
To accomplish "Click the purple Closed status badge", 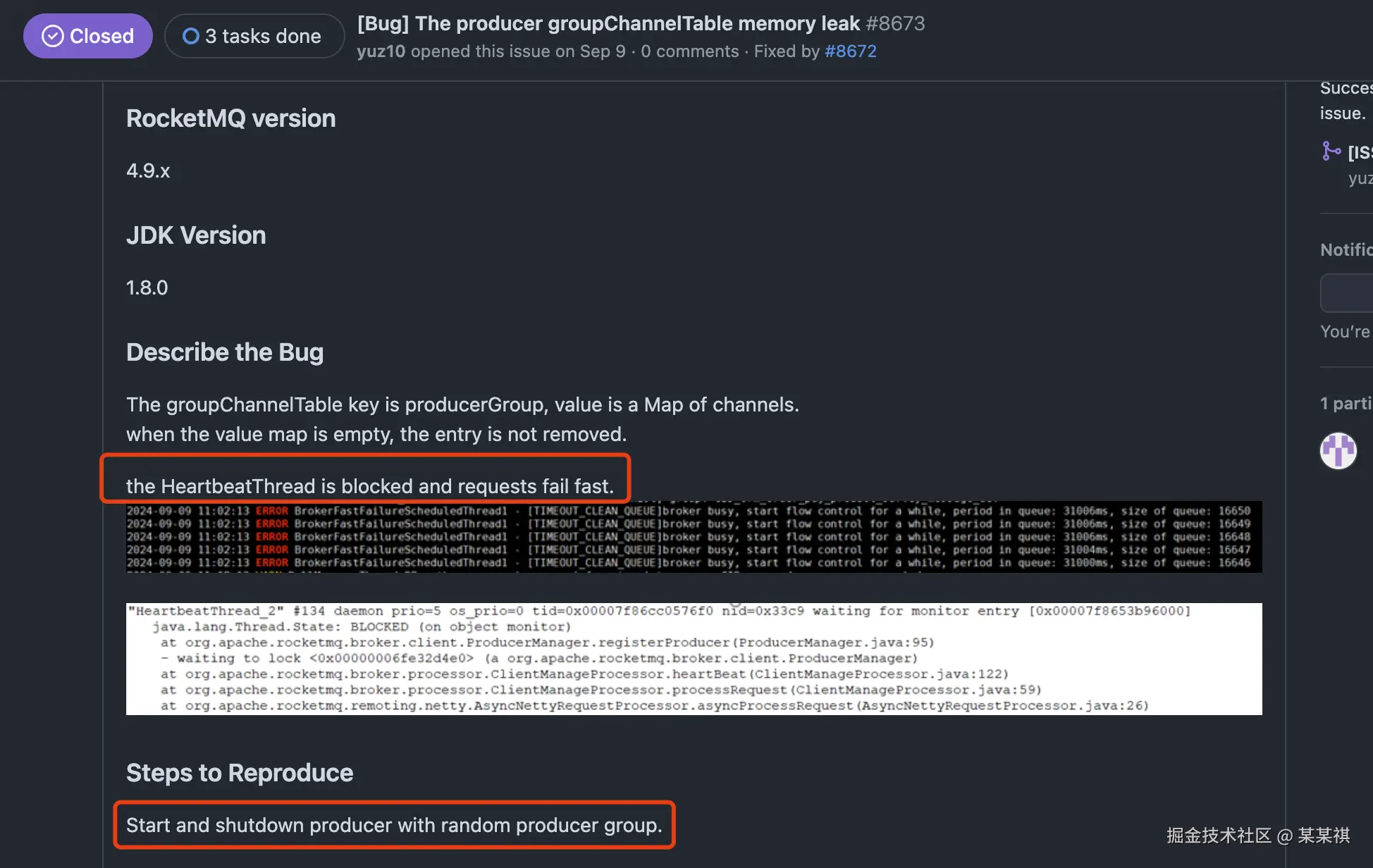I will pyautogui.click(x=88, y=36).
